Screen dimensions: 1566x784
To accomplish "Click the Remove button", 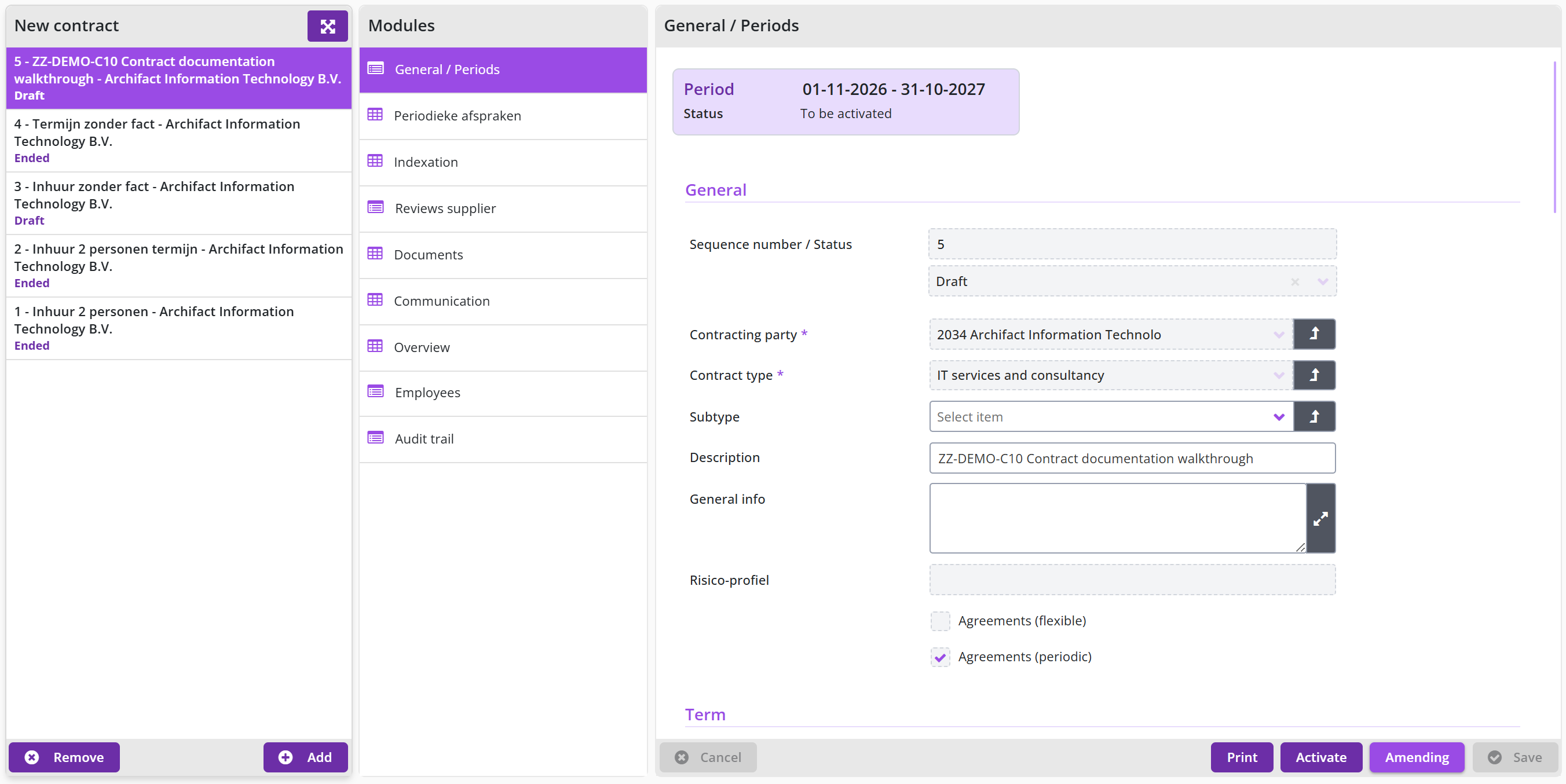I will (x=64, y=757).
